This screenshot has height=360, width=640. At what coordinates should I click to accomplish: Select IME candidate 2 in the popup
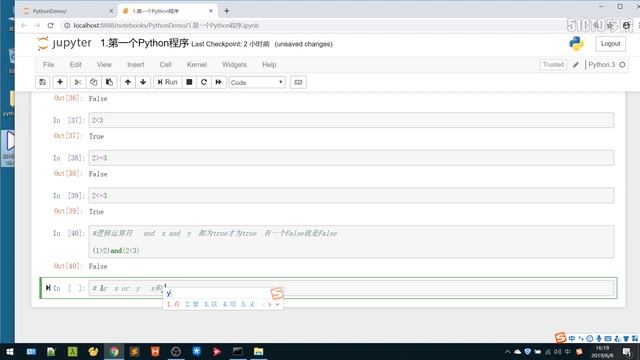pos(192,304)
